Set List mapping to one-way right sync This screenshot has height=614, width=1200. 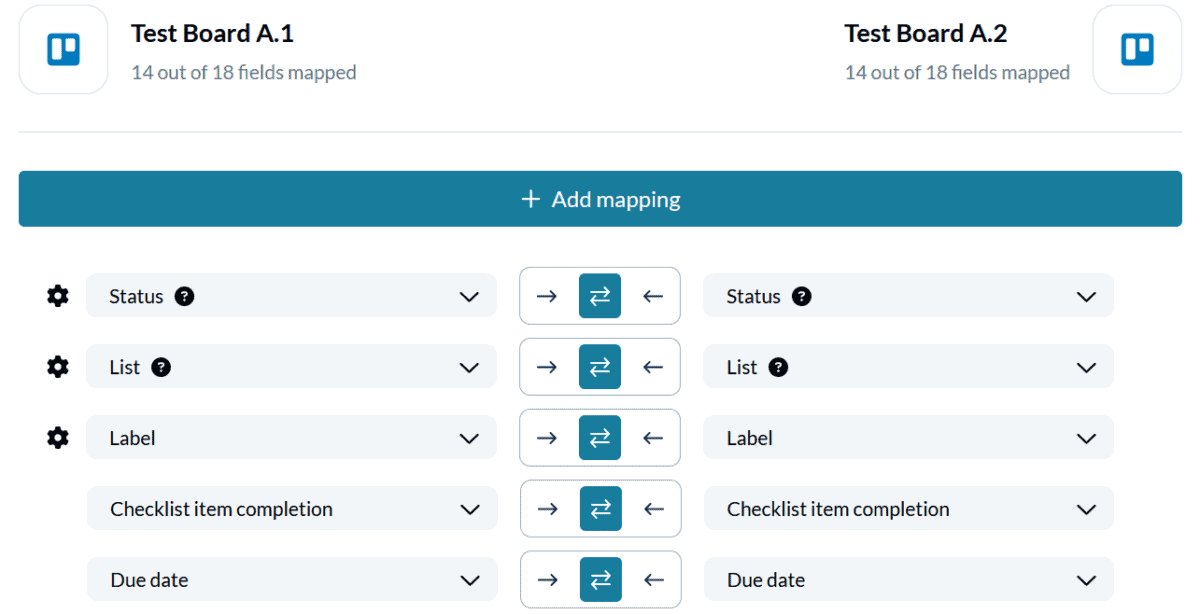coord(548,367)
